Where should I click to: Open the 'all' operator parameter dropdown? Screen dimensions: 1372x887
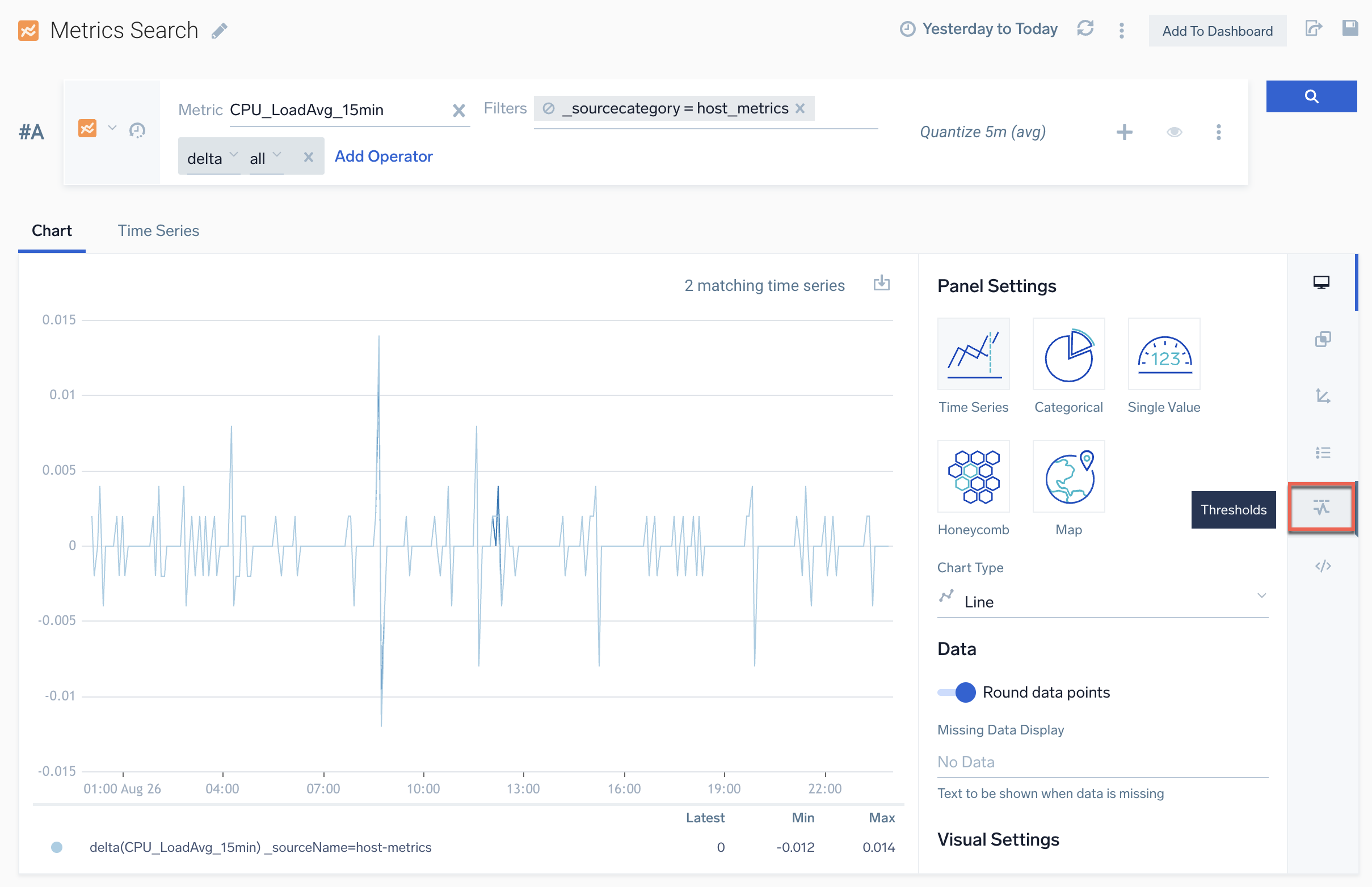point(265,157)
